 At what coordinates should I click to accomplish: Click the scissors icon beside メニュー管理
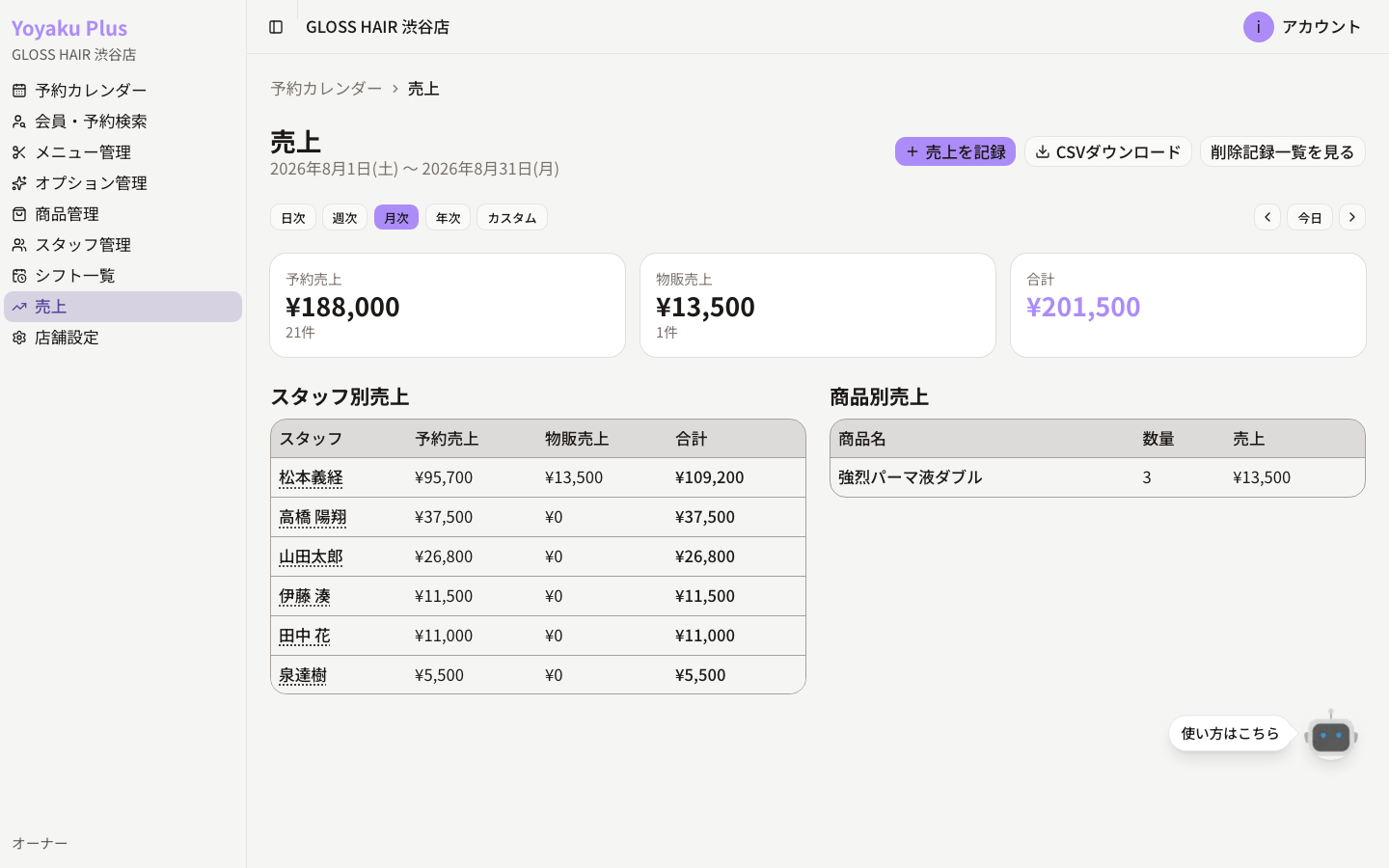(19, 152)
